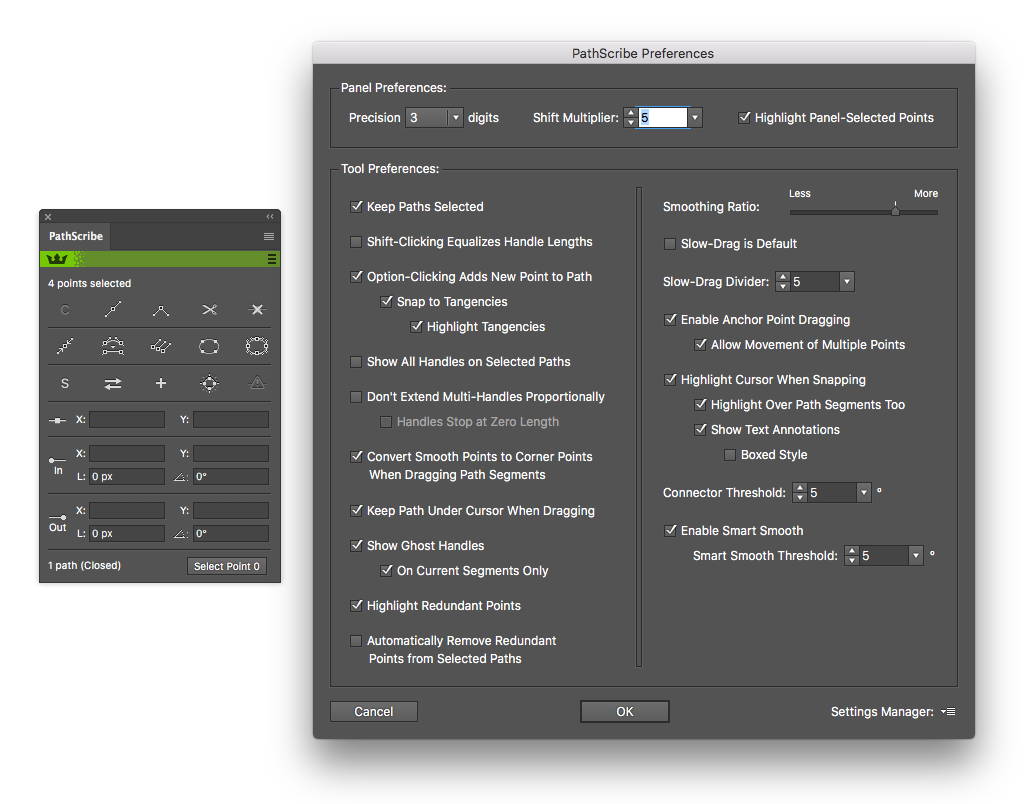This screenshot has width=1028, height=804.
Task: Click the Out handle angle icon
Action: [x=181, y=534]
